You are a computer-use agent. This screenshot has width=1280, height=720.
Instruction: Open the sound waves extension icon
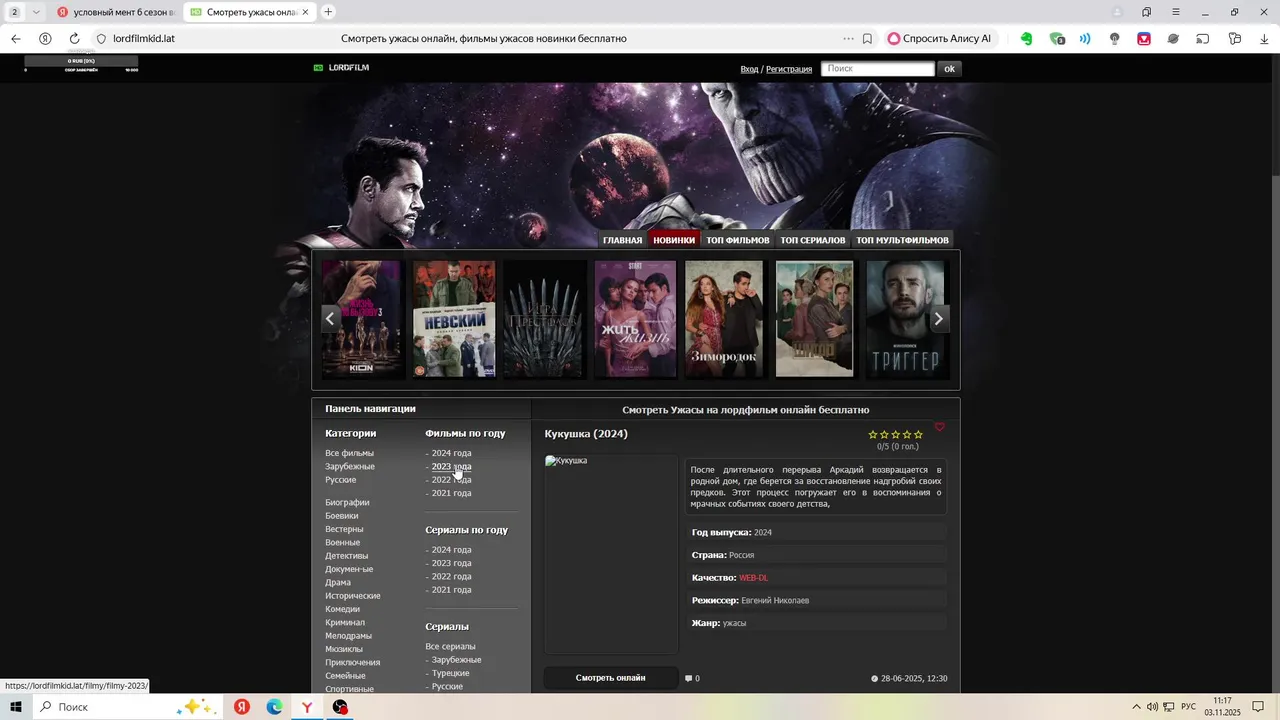(x=1085, y=39)
